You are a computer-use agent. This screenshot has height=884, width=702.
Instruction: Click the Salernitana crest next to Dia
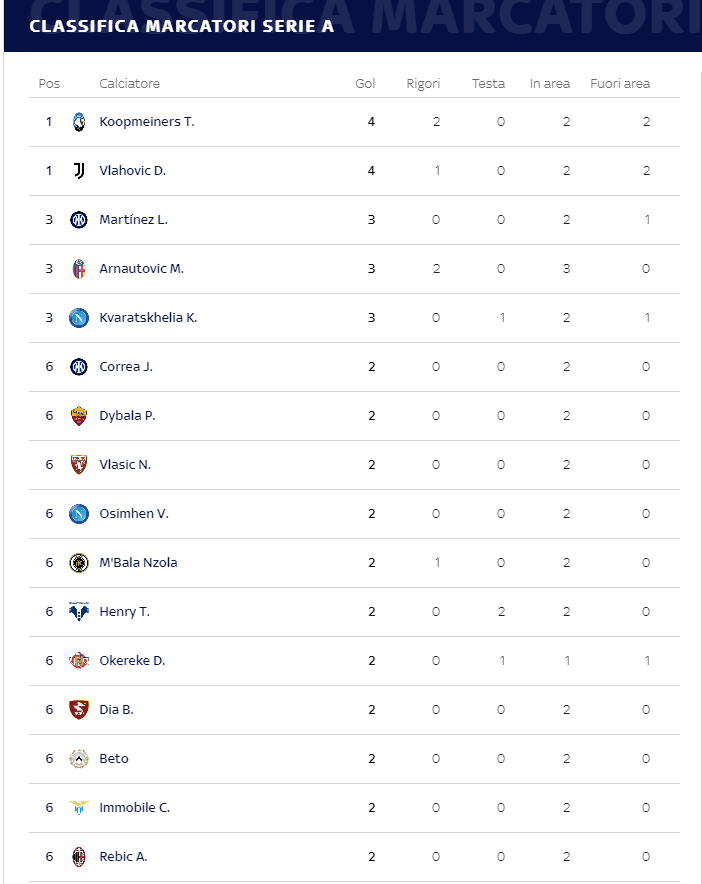[x=79, y=710]
